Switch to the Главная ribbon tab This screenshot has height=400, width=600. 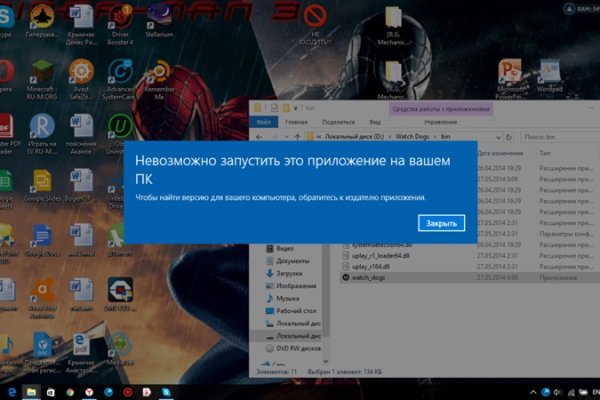pyautogui.click(x=297, y=120)
